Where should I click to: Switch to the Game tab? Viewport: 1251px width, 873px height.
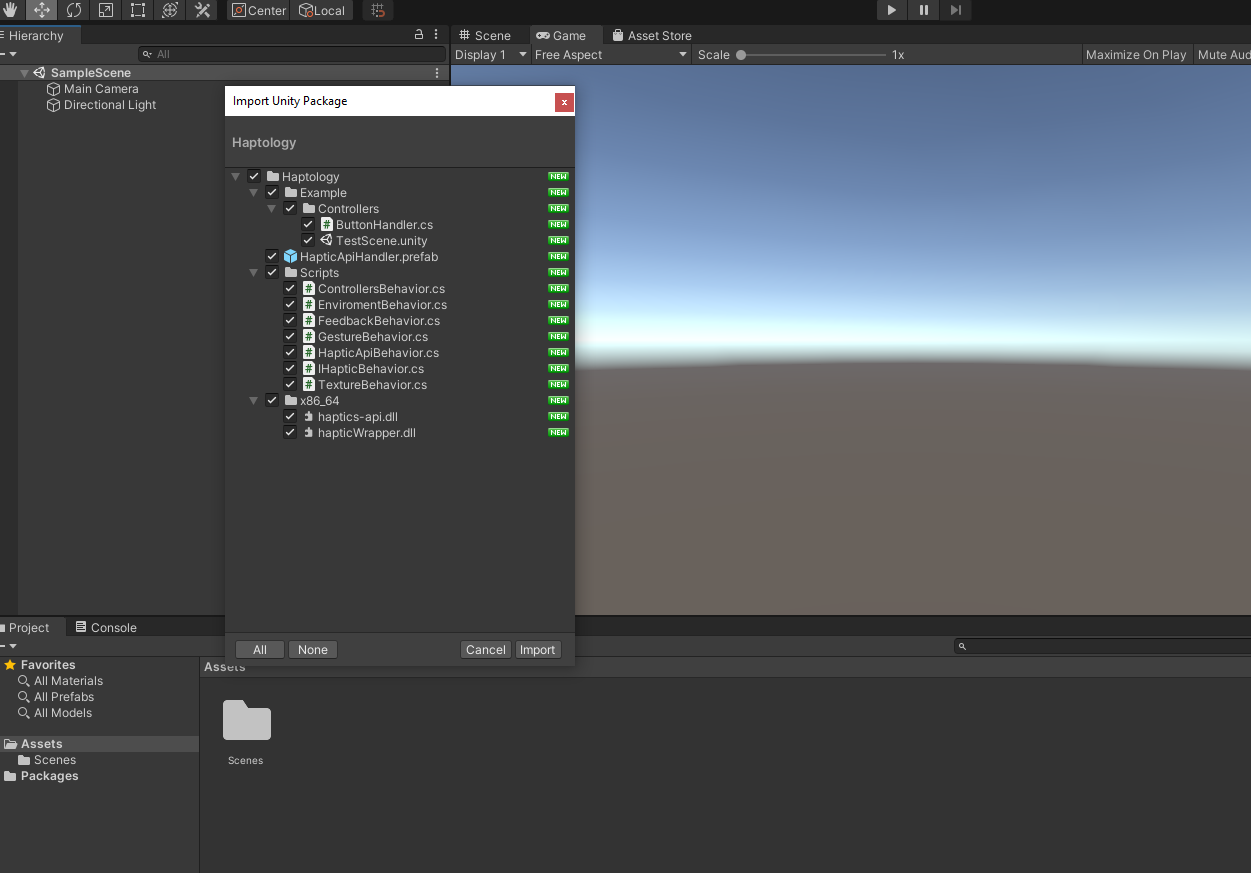pyautogui.click(x=561, y=35)
